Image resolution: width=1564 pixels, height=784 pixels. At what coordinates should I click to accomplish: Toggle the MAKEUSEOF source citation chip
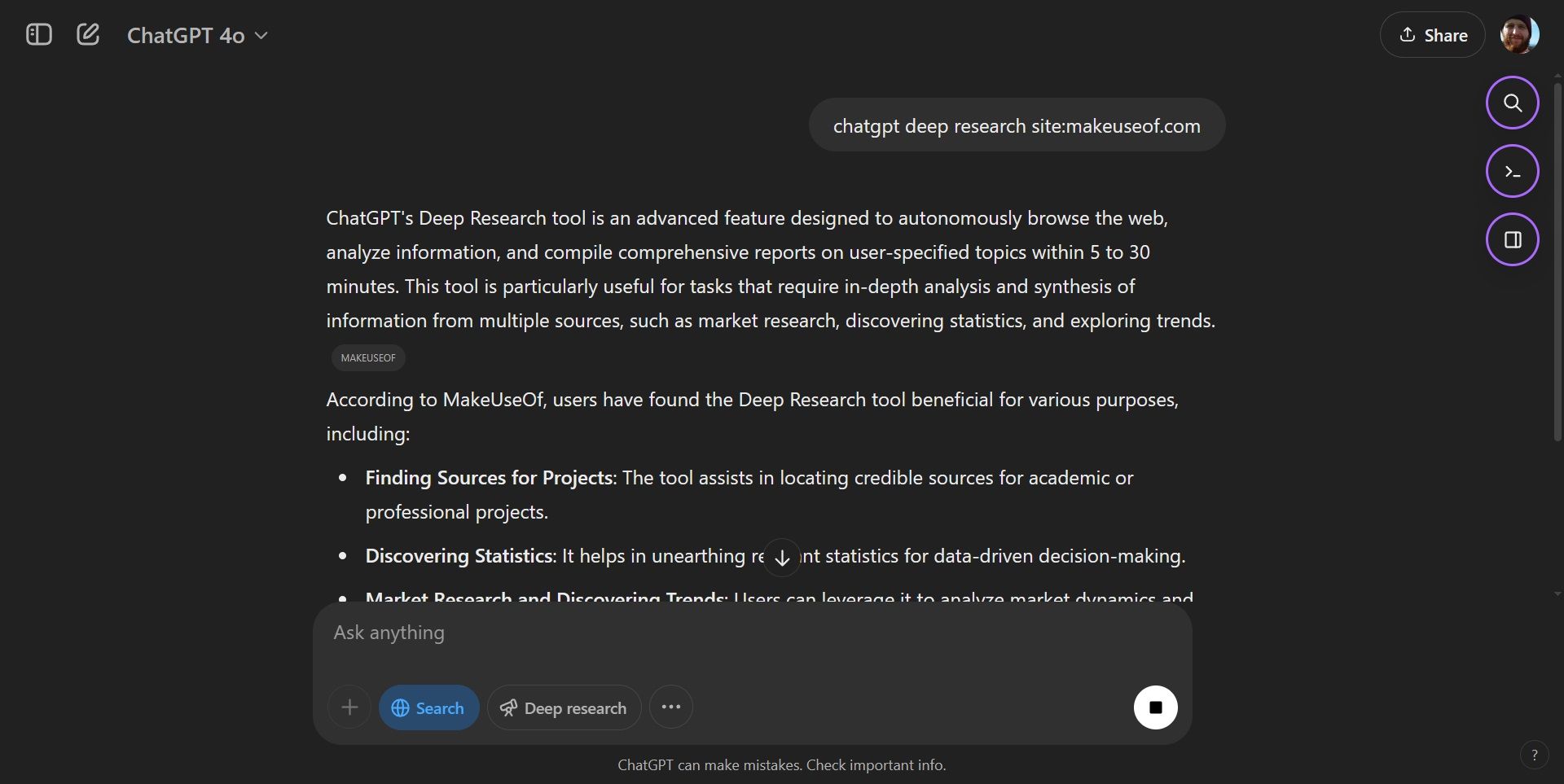pos(367,357)
